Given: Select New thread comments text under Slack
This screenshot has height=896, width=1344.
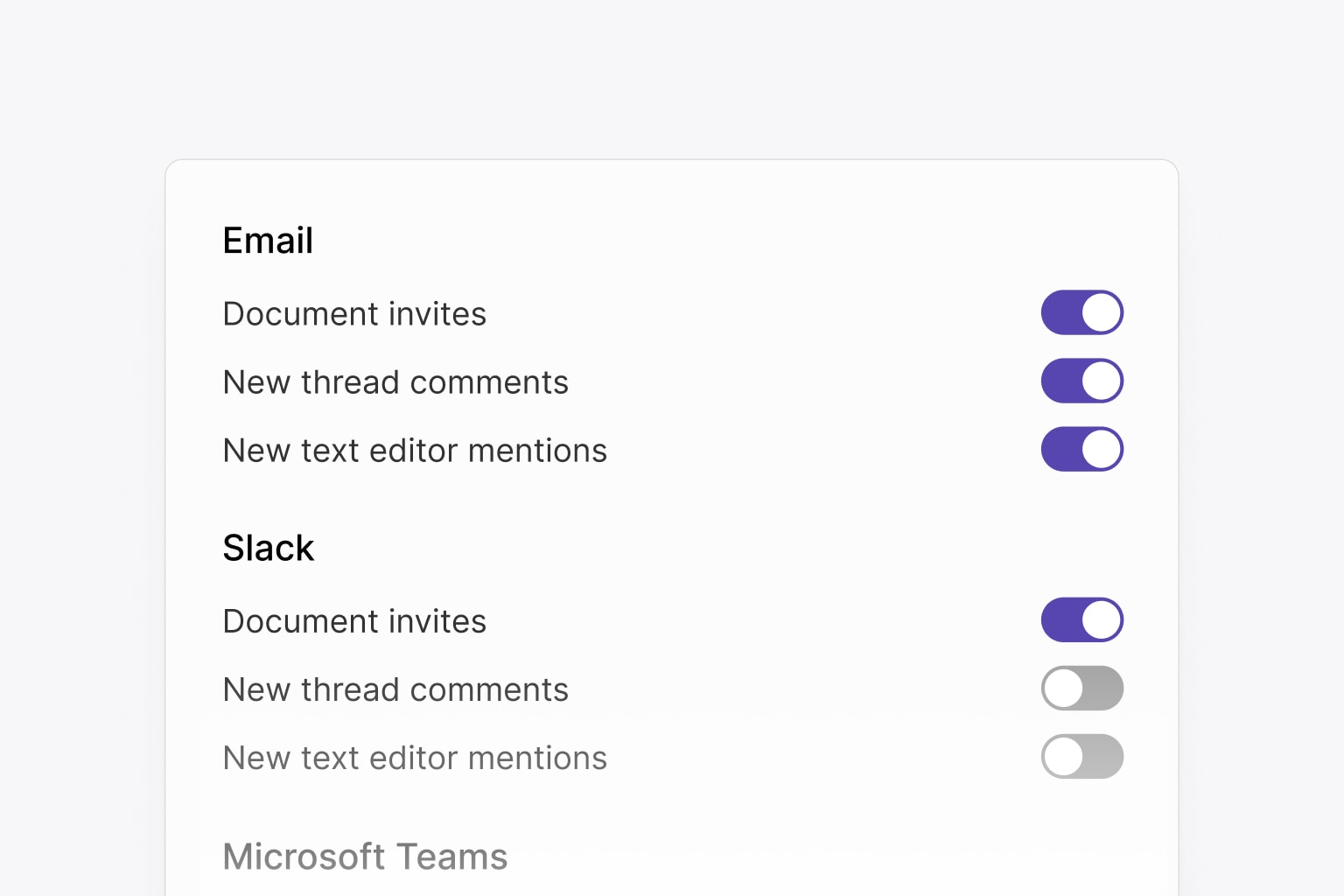Looking at the screenshot, I should pyautogui.click(x=395, y=689).
